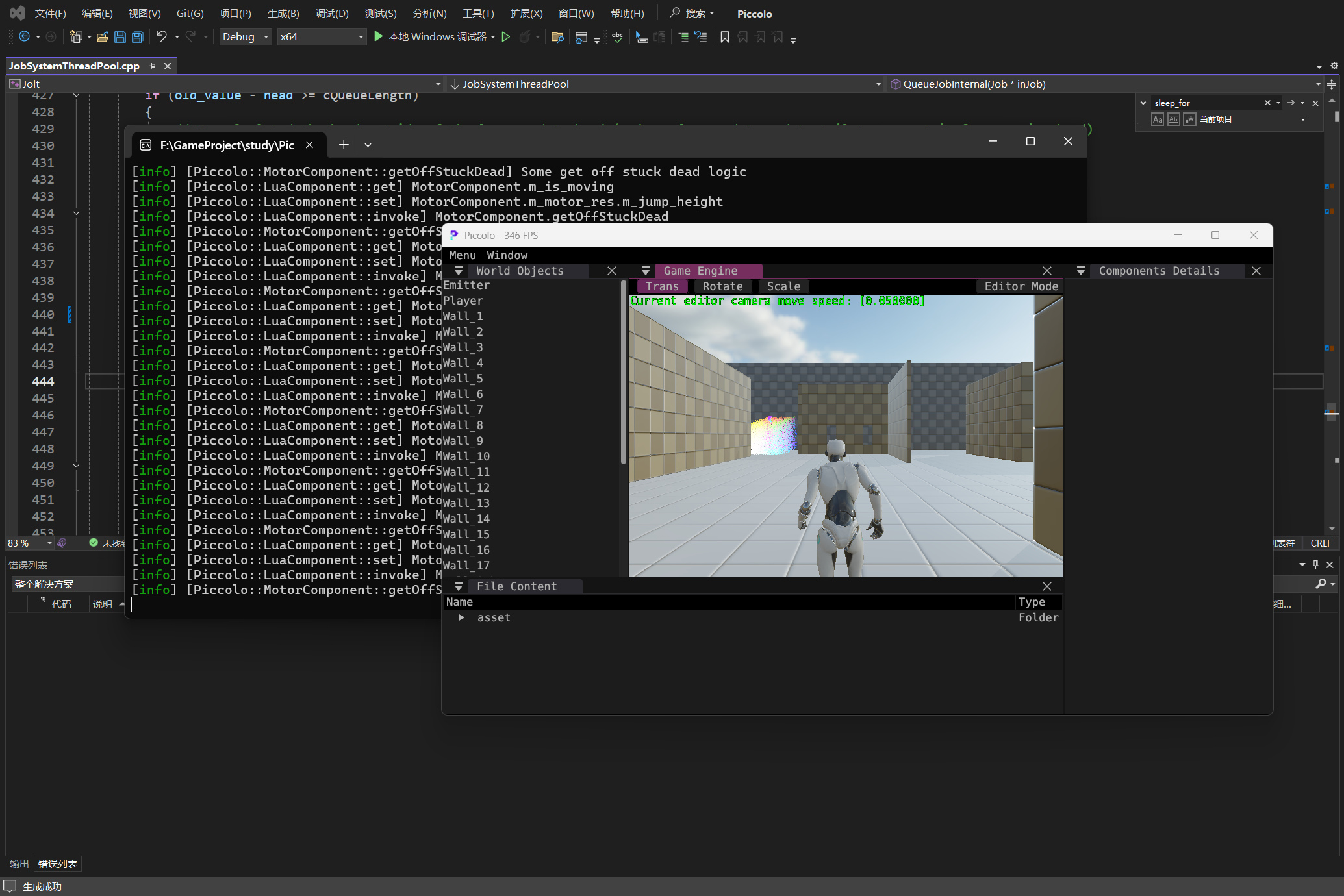The width and height of the screenshot is (1344, 896).
Task: Expand the asset folder in File Content
Action: click(x=461, y=617)
